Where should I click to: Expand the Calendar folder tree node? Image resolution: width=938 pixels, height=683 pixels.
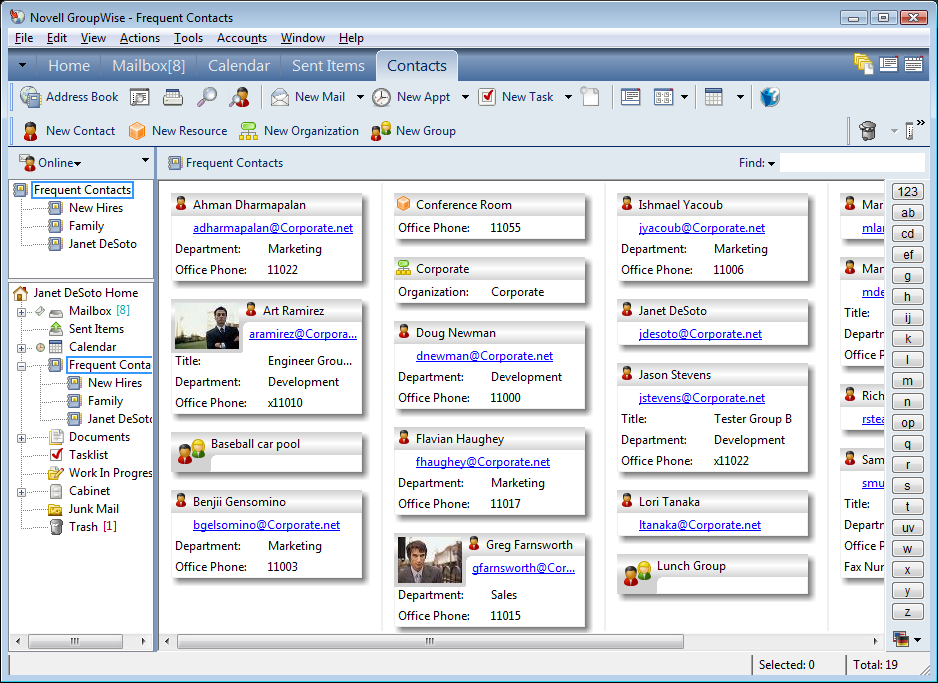22,348
